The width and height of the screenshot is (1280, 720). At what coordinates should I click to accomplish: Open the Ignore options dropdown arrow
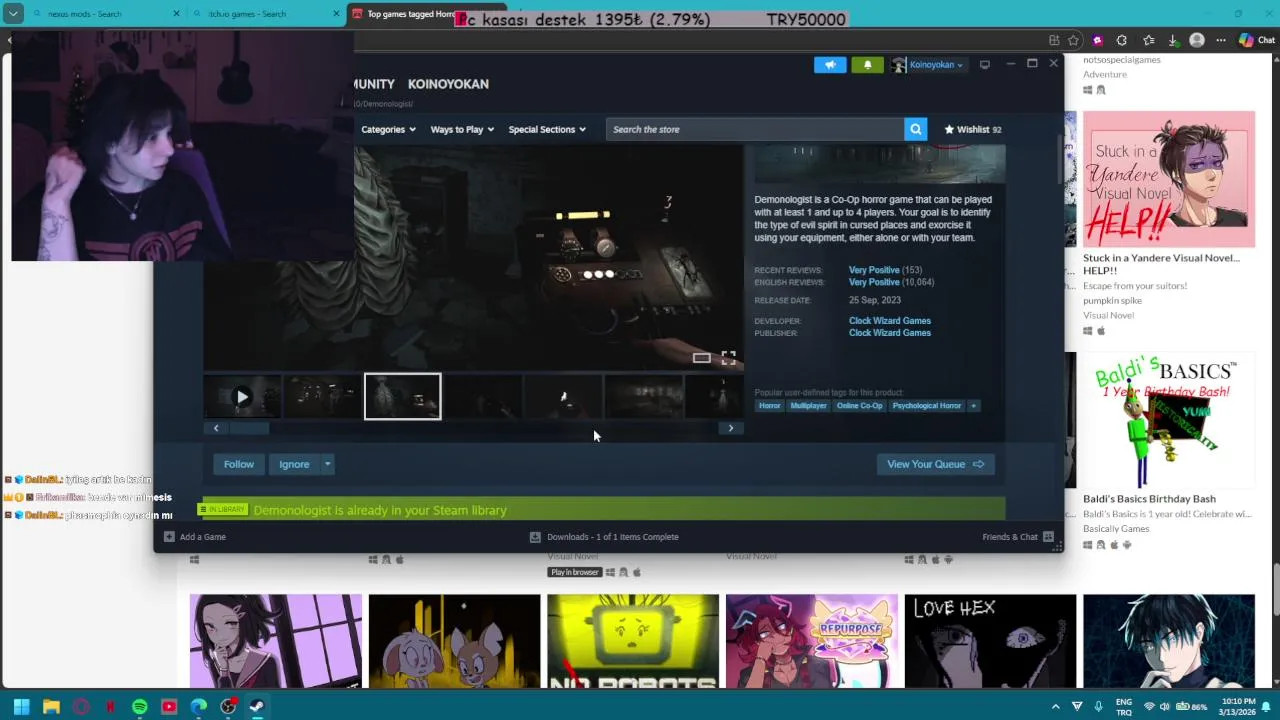pyautogui.click(x=327, y=464)
